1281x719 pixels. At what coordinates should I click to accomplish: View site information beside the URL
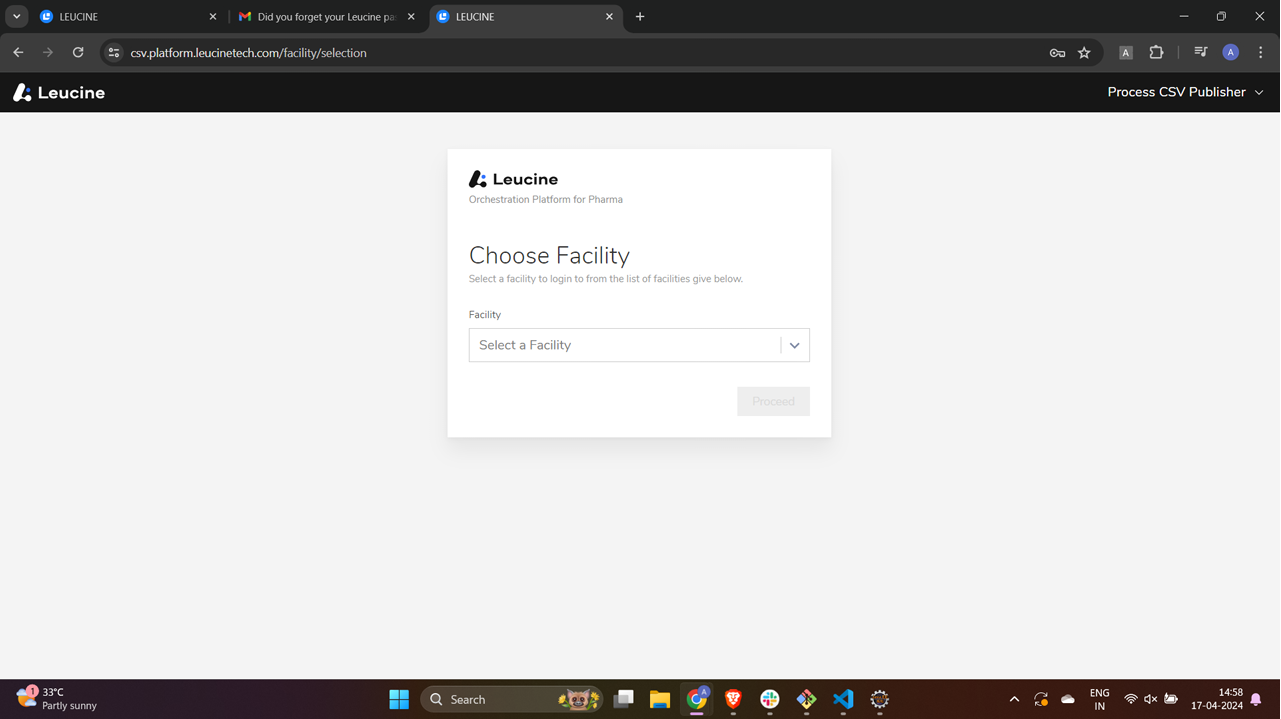[x=114, y=53]
